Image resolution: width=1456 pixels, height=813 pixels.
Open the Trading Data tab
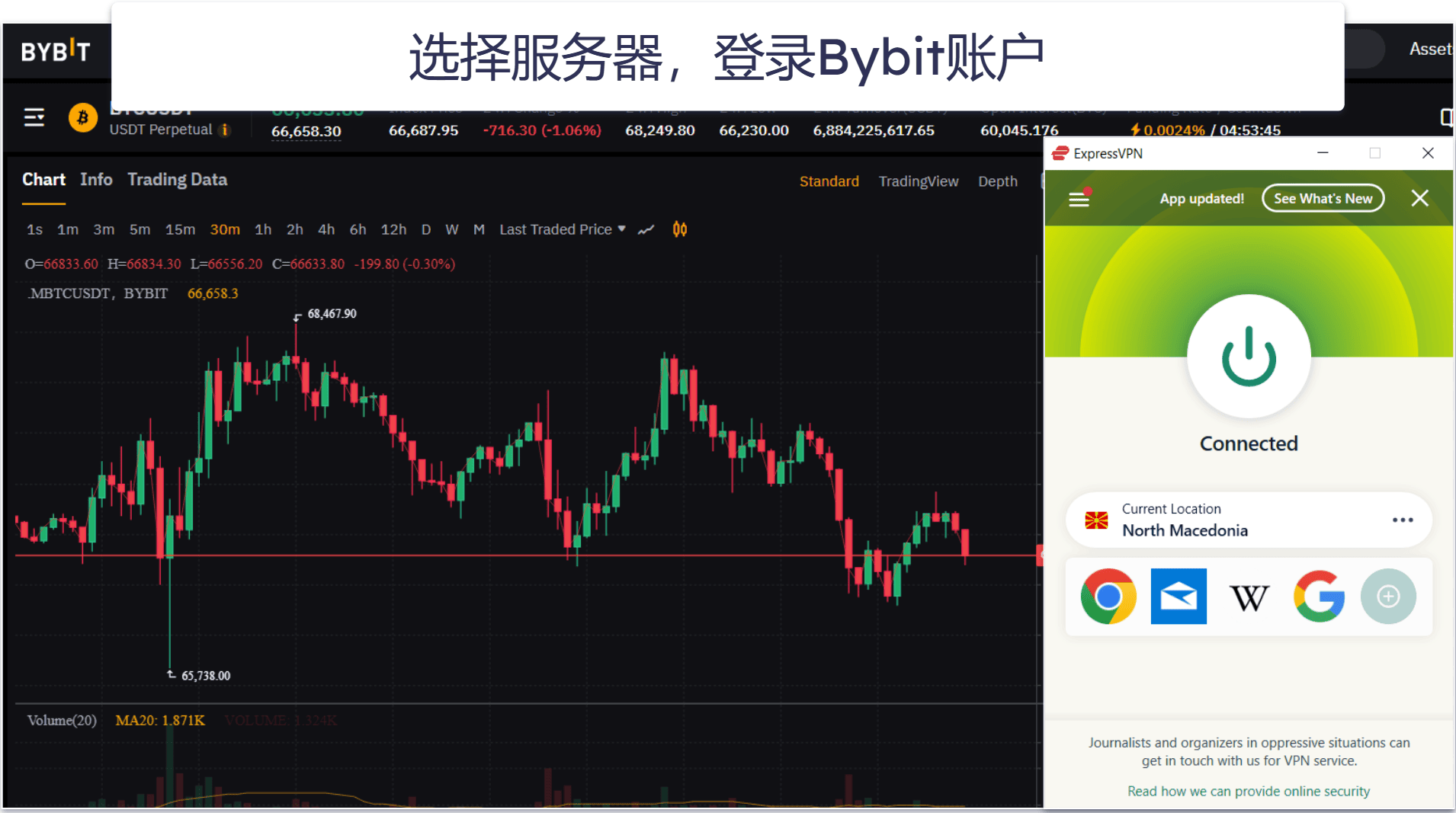(x=177, y=180)
